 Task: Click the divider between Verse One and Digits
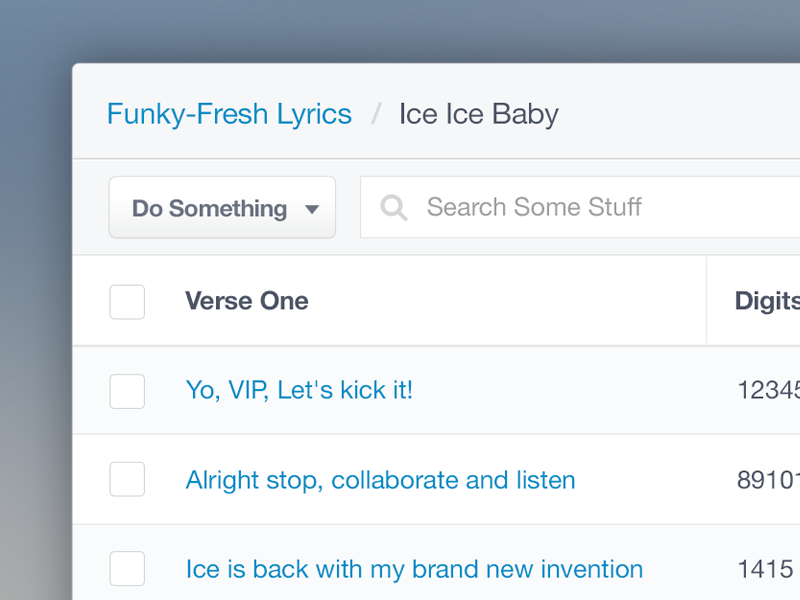707,301
